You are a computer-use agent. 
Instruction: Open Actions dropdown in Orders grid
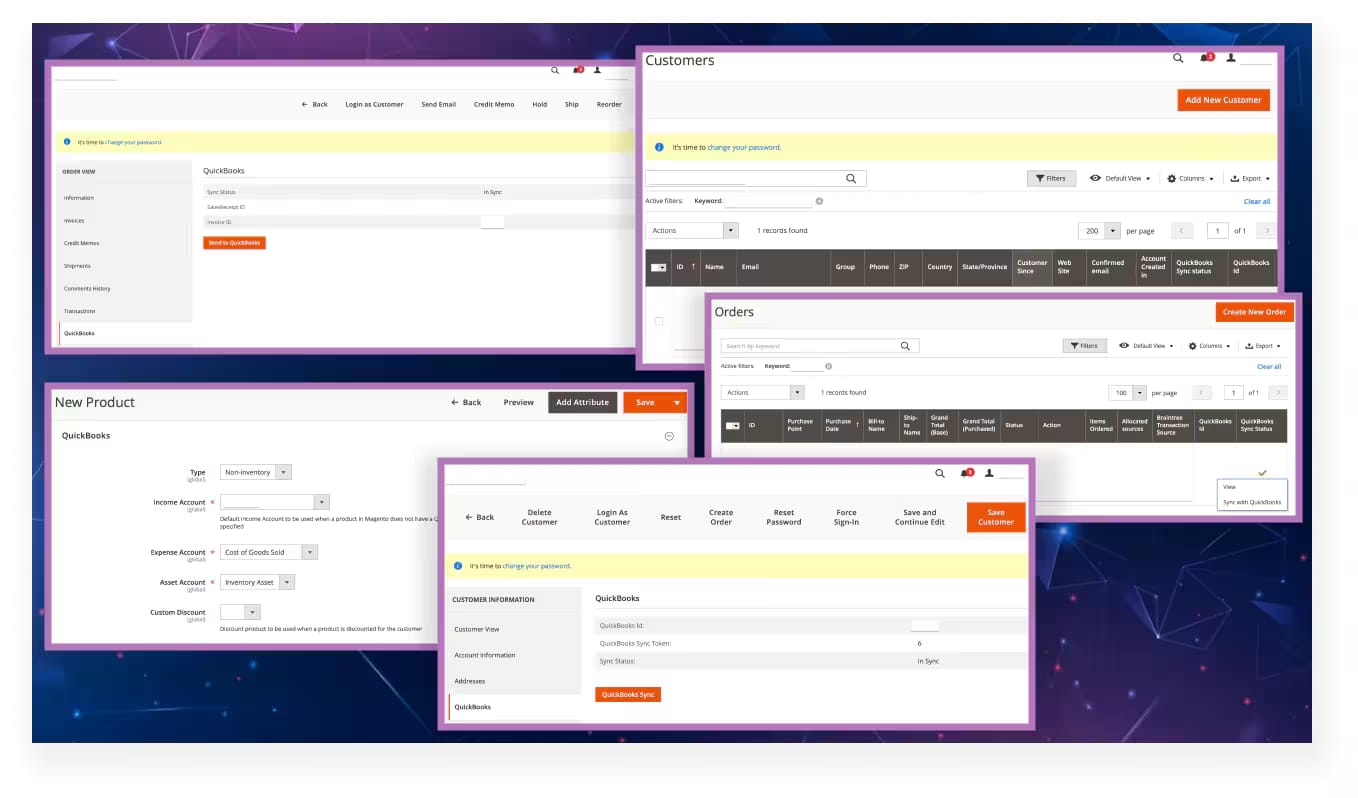(762, 393)
